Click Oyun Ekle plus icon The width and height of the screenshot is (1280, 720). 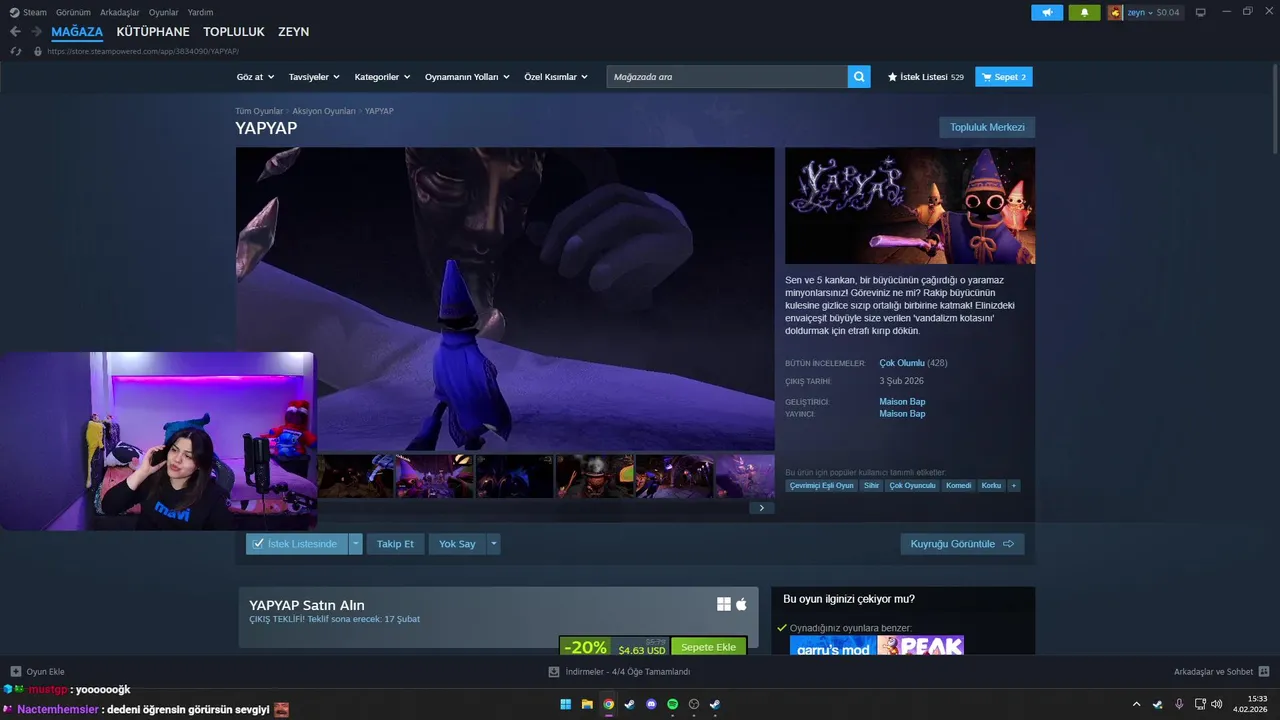[16, 672]
